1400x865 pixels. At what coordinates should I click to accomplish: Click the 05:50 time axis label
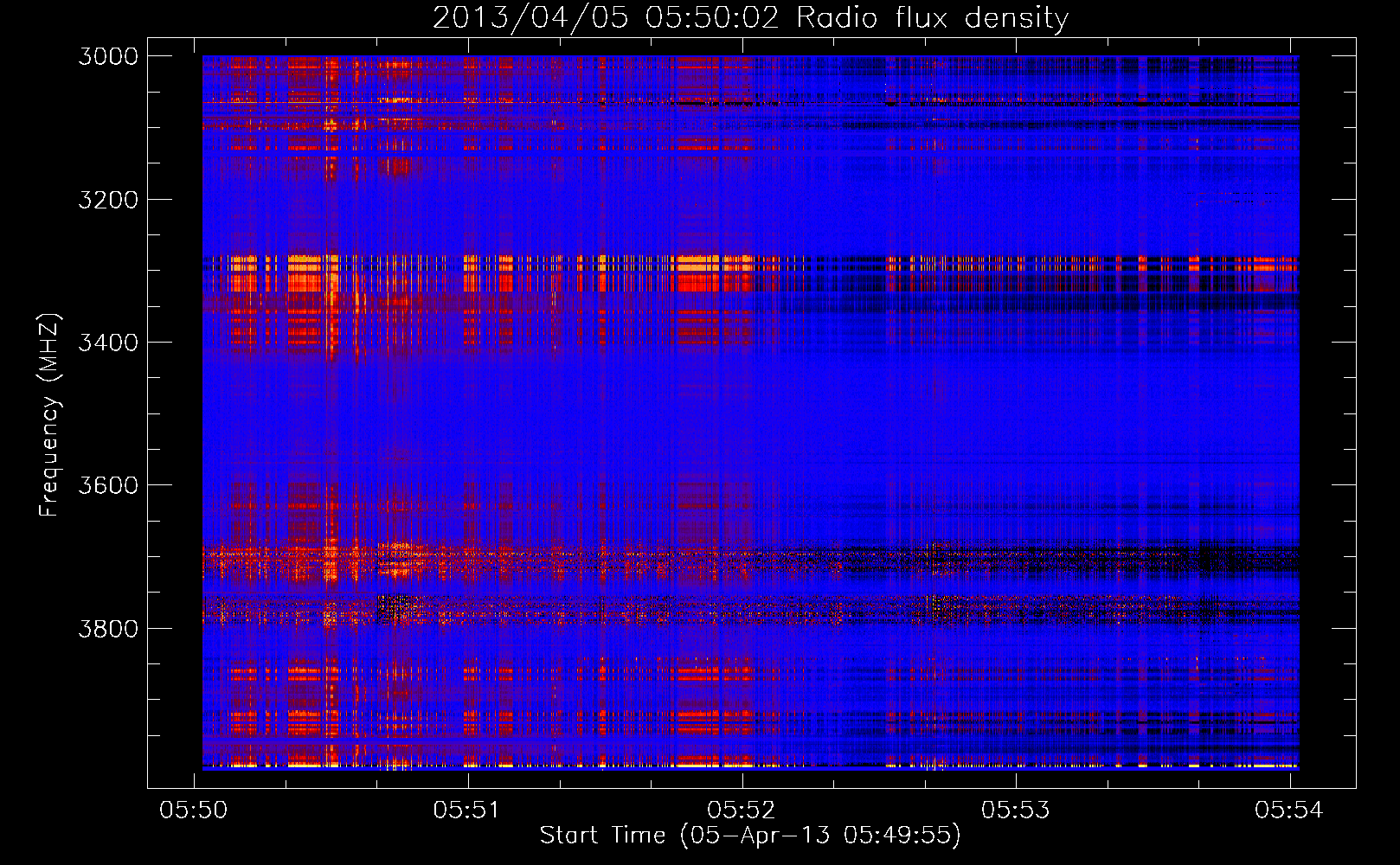click(x=194, y=811)
